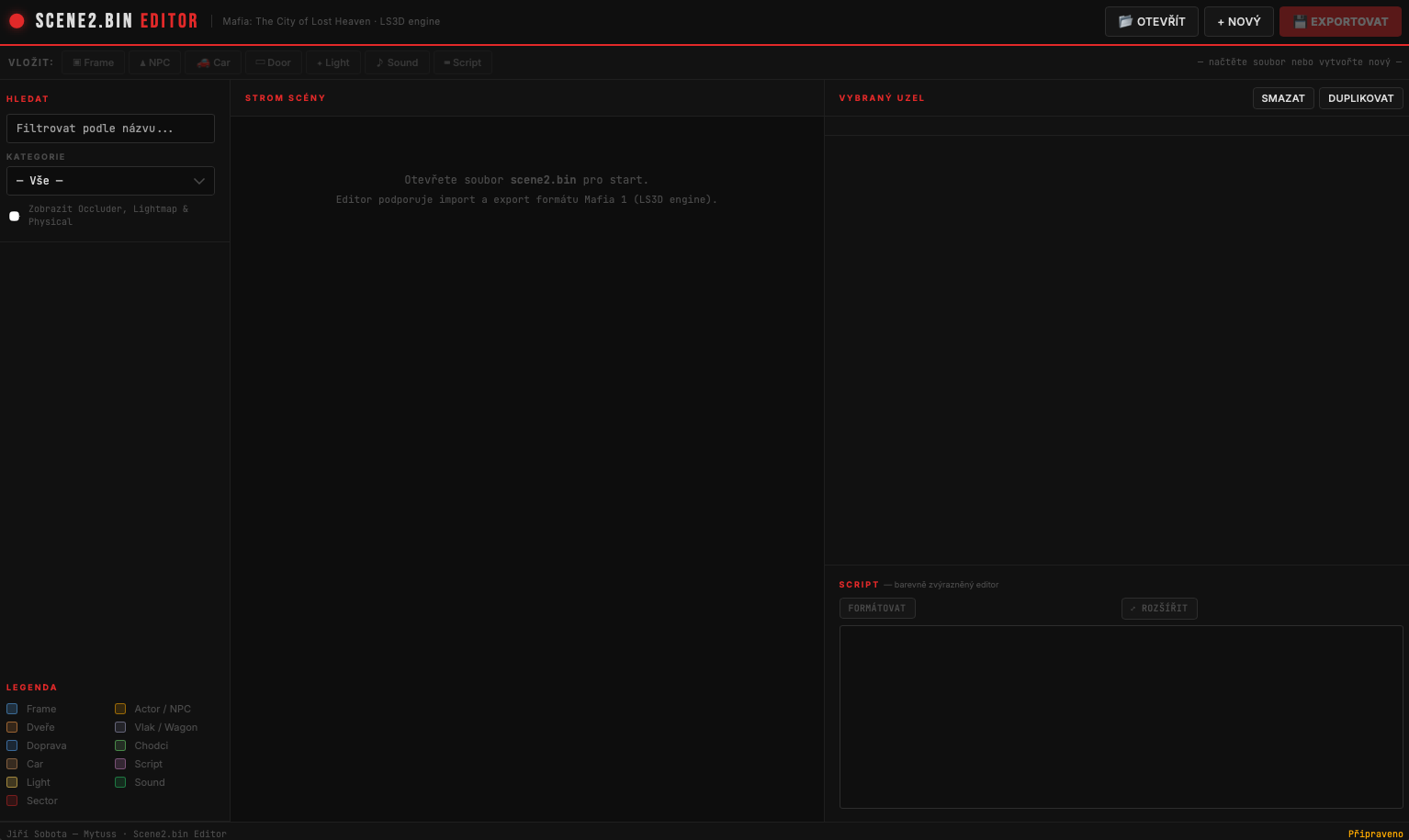
Task: Insert a Door node
Action: pos(273,62)
